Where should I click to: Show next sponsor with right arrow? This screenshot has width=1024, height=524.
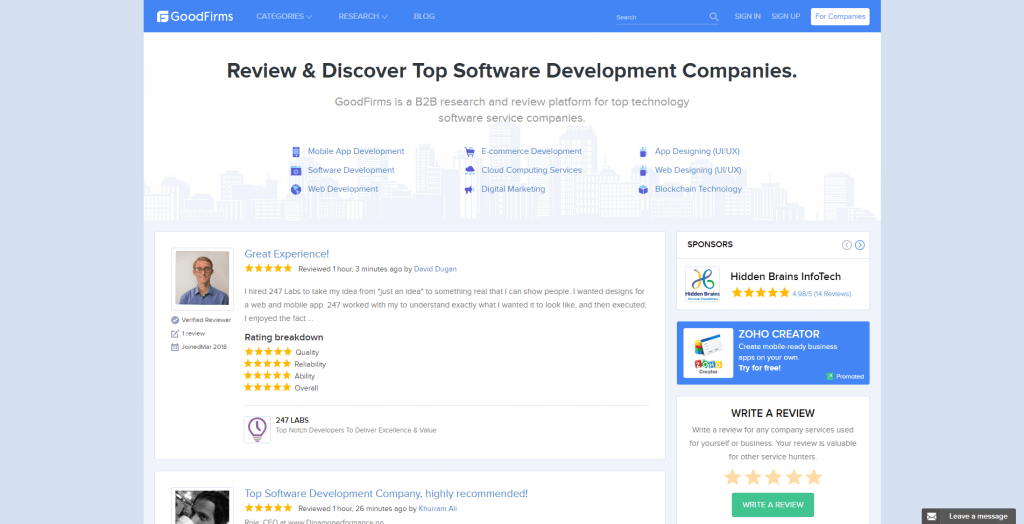860,245
